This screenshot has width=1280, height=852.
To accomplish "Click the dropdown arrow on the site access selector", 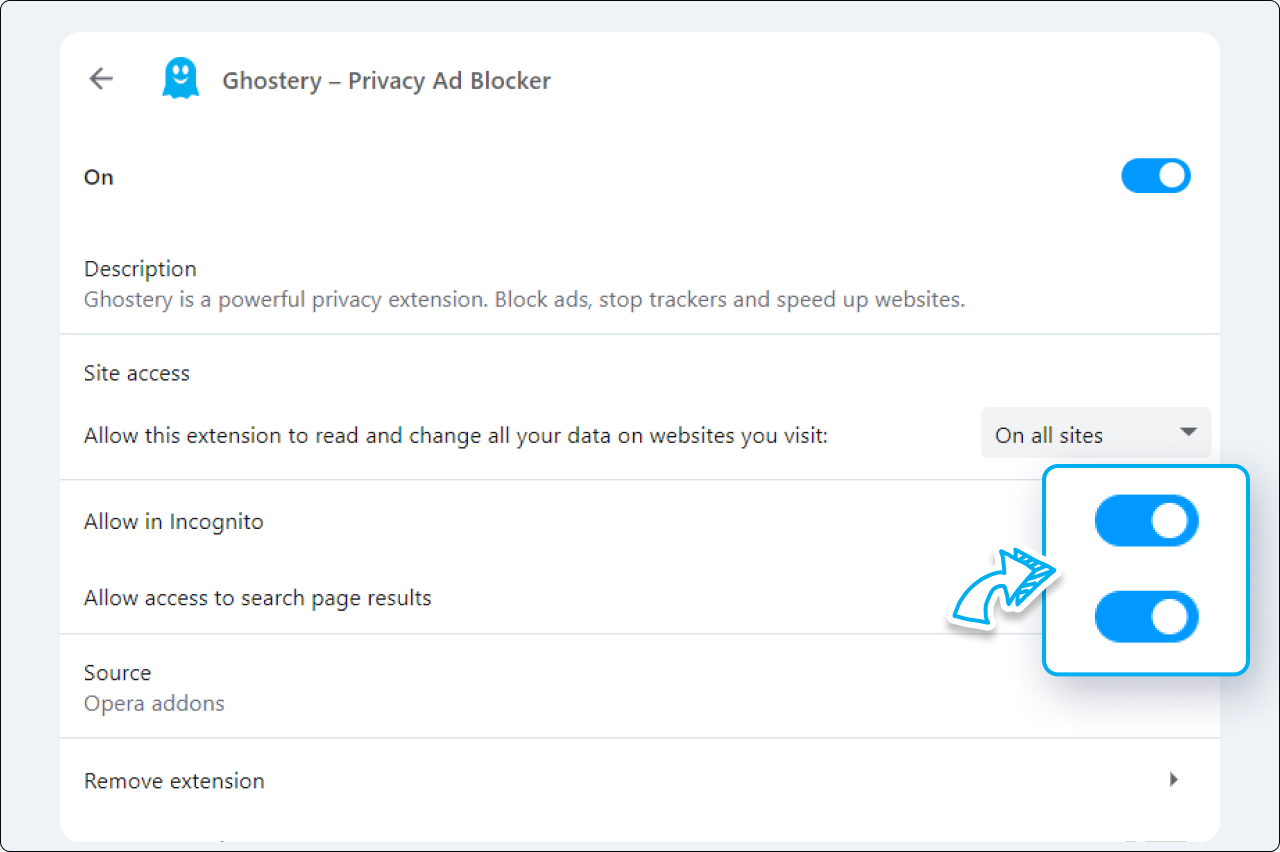I will tap(1189, 432).
